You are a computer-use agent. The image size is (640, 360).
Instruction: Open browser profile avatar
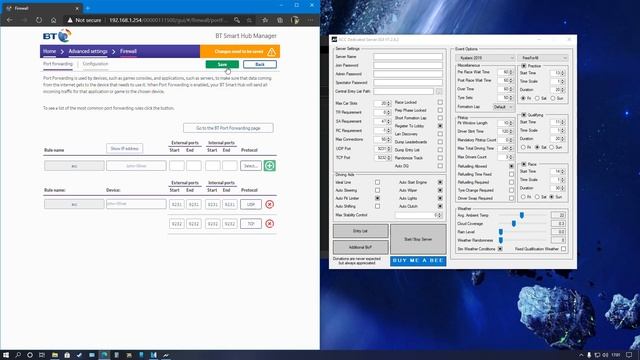click(x=295, y=20)
